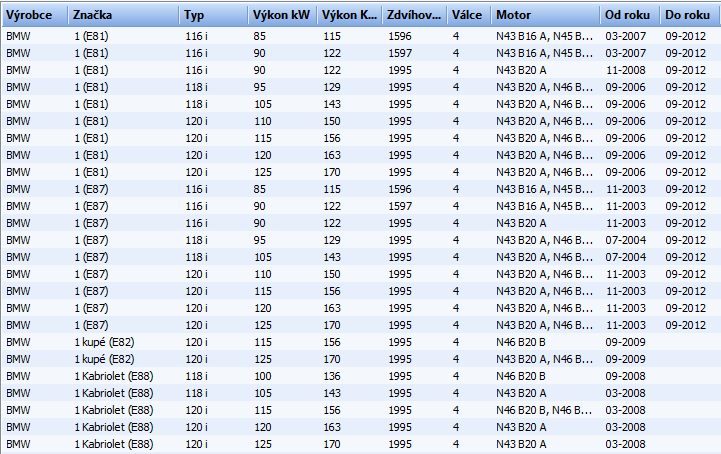Click the 136 horsepower cell

coord(332,376)
